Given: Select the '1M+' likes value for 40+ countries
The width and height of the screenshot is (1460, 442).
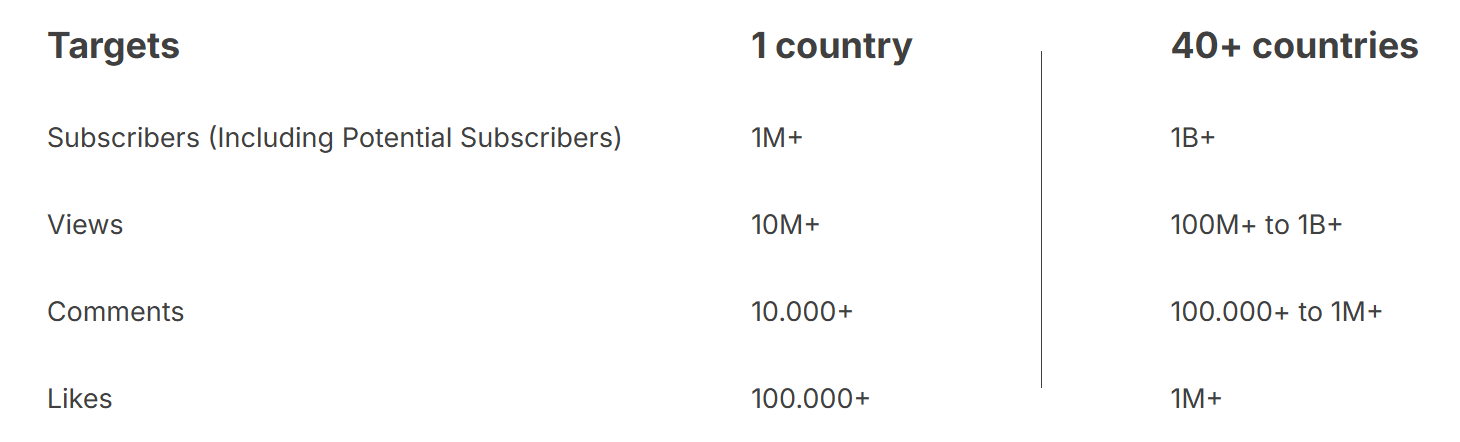Looking at the screenshot, I should pyautogui.click(x=1196, y=399).
